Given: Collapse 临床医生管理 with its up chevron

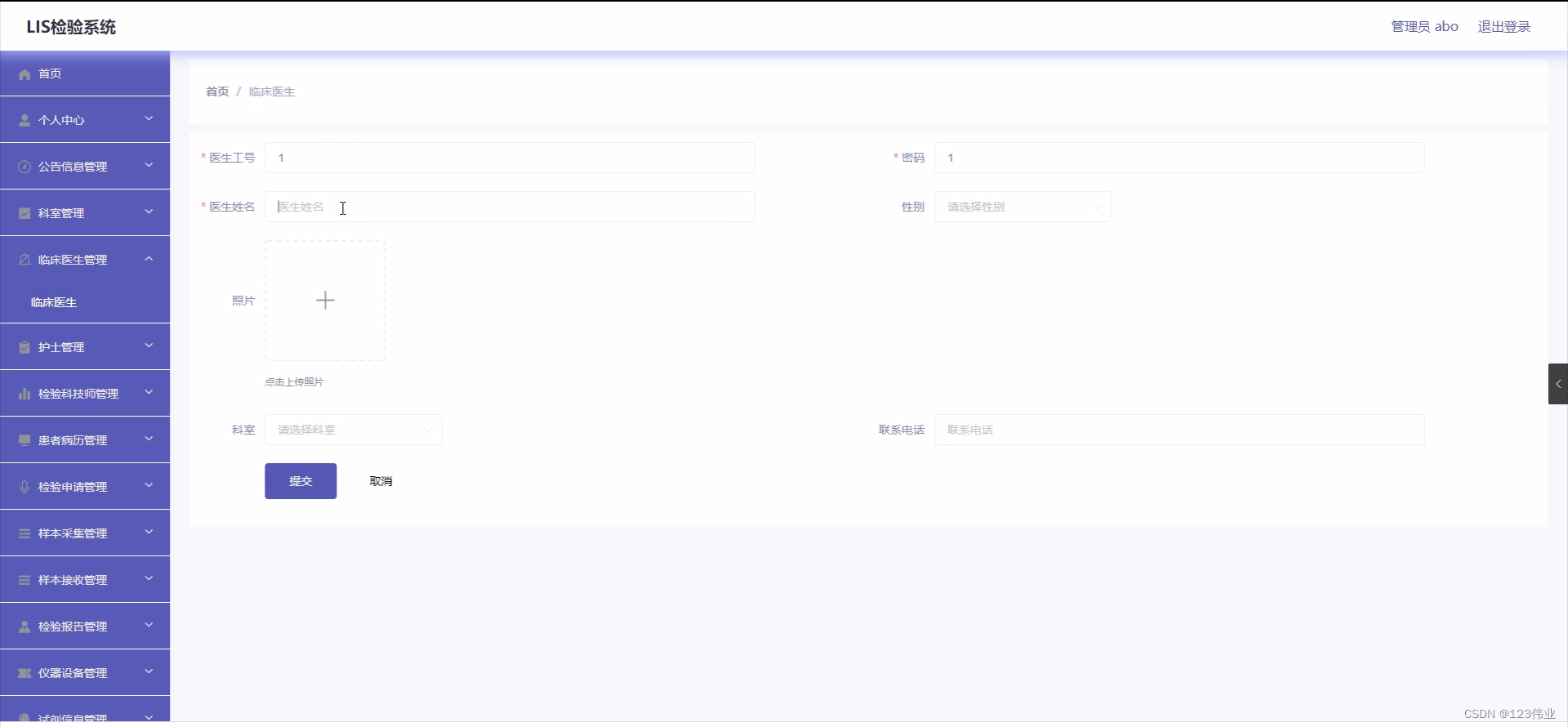Looking at the screenshot, I should [x=149, y=258].
